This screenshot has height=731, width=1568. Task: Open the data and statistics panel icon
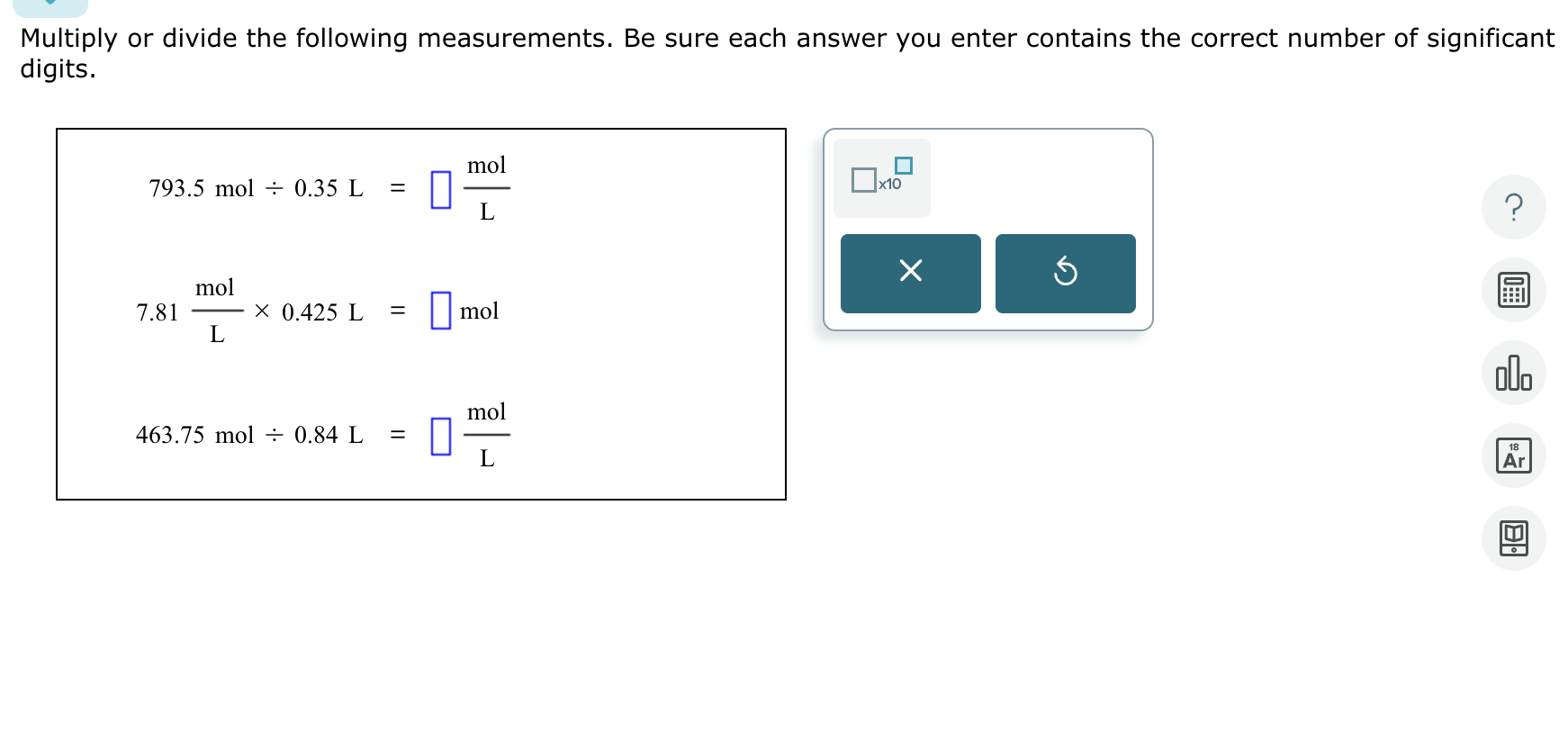(x=1513, y=372)
